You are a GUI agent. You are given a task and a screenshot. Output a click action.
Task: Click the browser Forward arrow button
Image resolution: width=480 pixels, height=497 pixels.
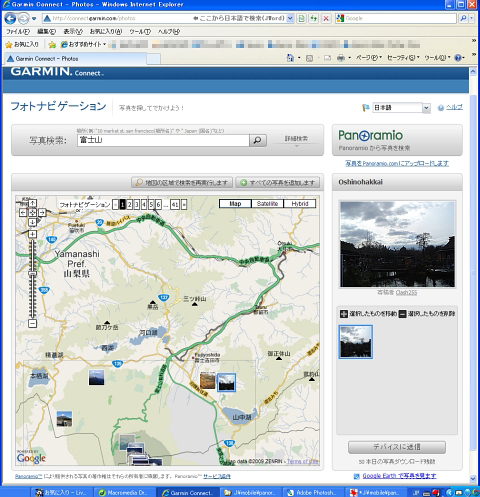(x=23, y=18)
